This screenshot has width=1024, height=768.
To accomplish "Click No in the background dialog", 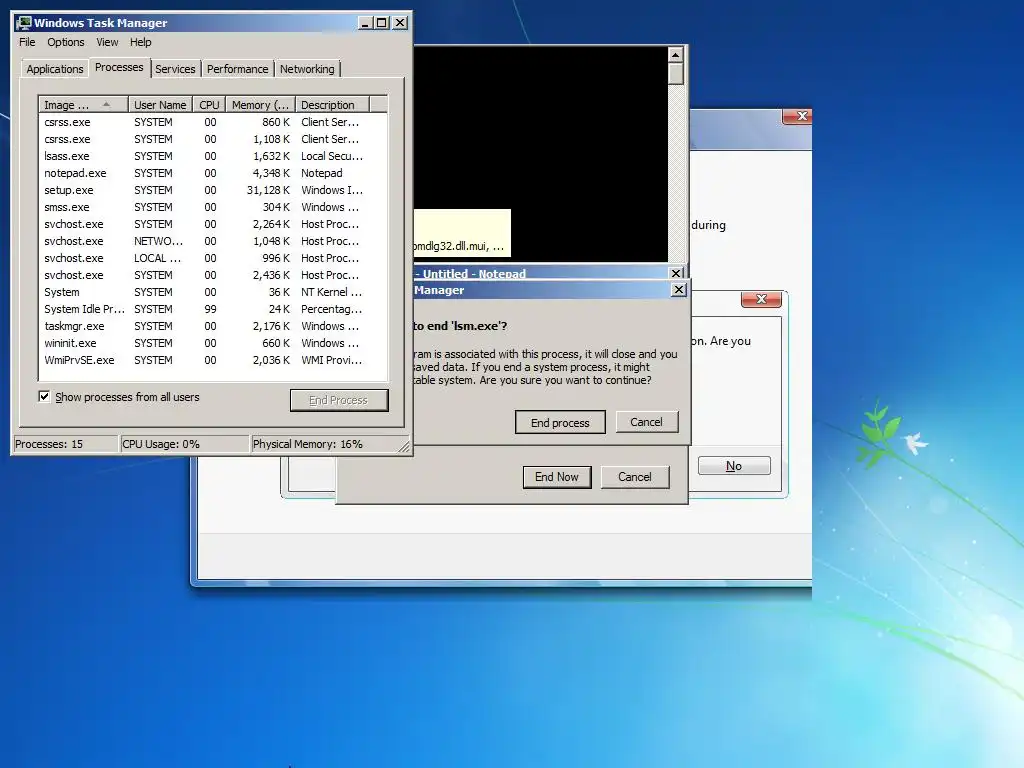I will tap(734, 466).
